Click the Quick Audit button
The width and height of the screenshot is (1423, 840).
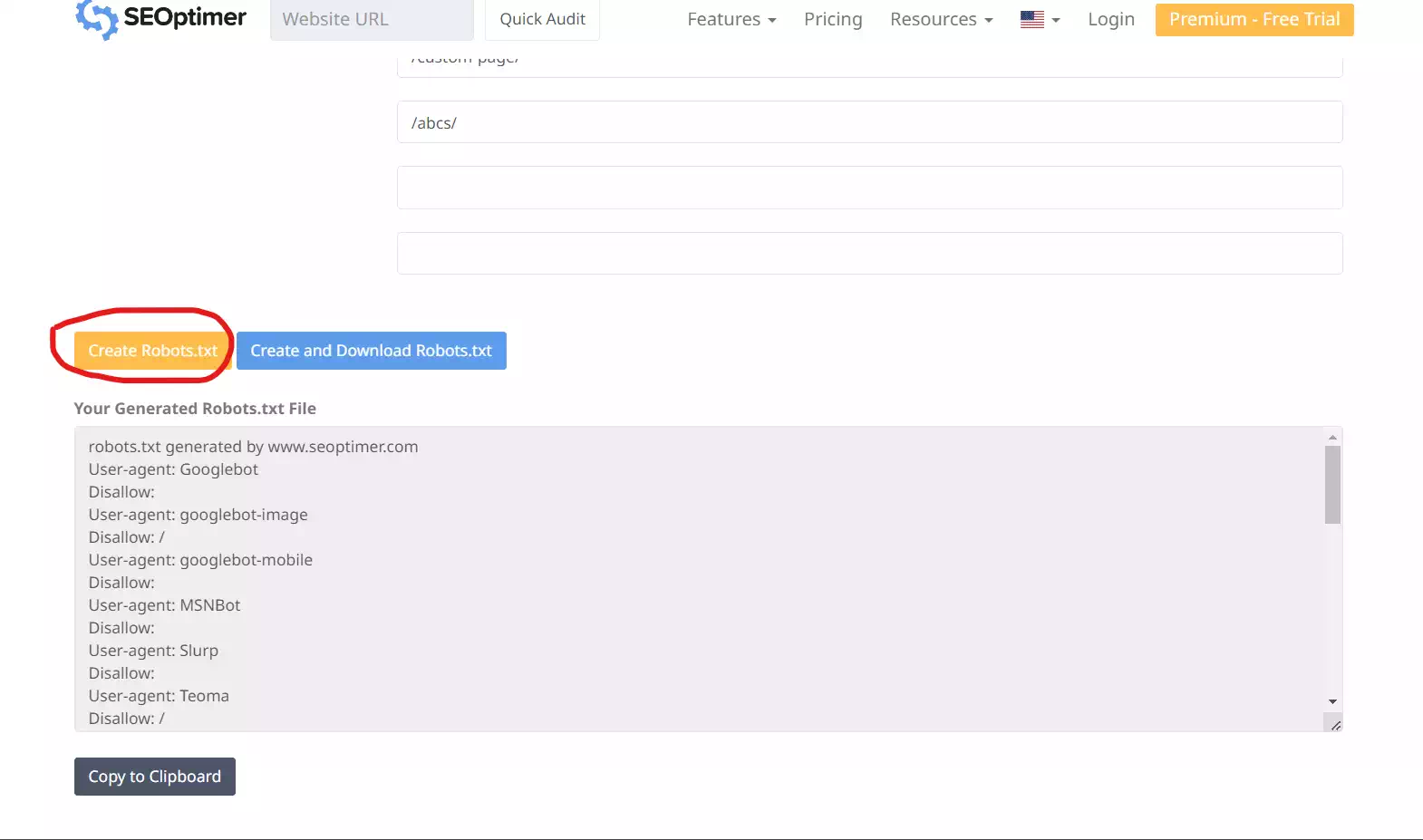[x=542, y=19]
